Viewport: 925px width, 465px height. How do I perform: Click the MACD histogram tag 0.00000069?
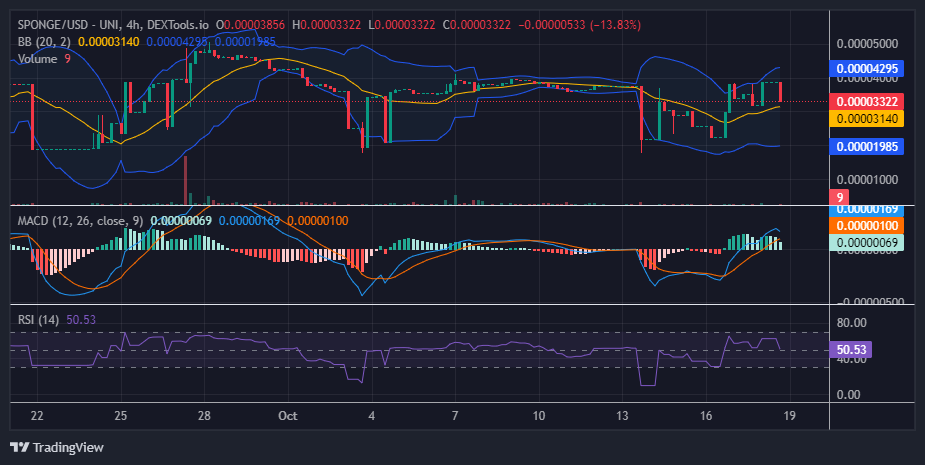[867, 243]
